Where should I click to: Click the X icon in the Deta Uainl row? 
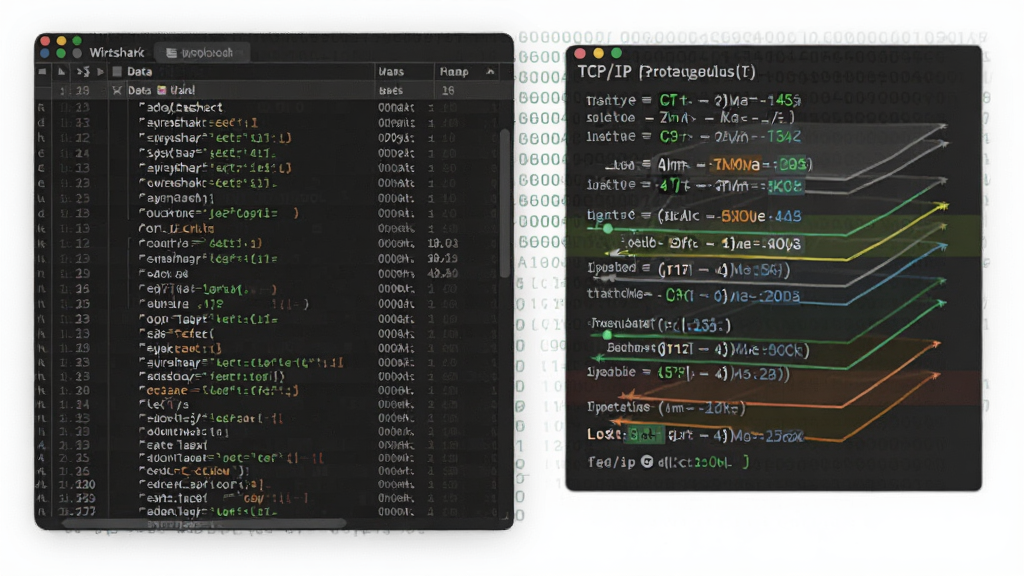click(x=117, y=90)
